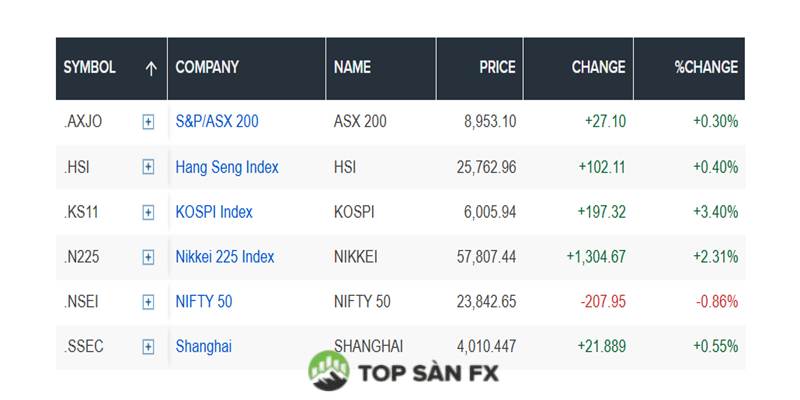Sort by the COMPANY column header

coord(207,68)
